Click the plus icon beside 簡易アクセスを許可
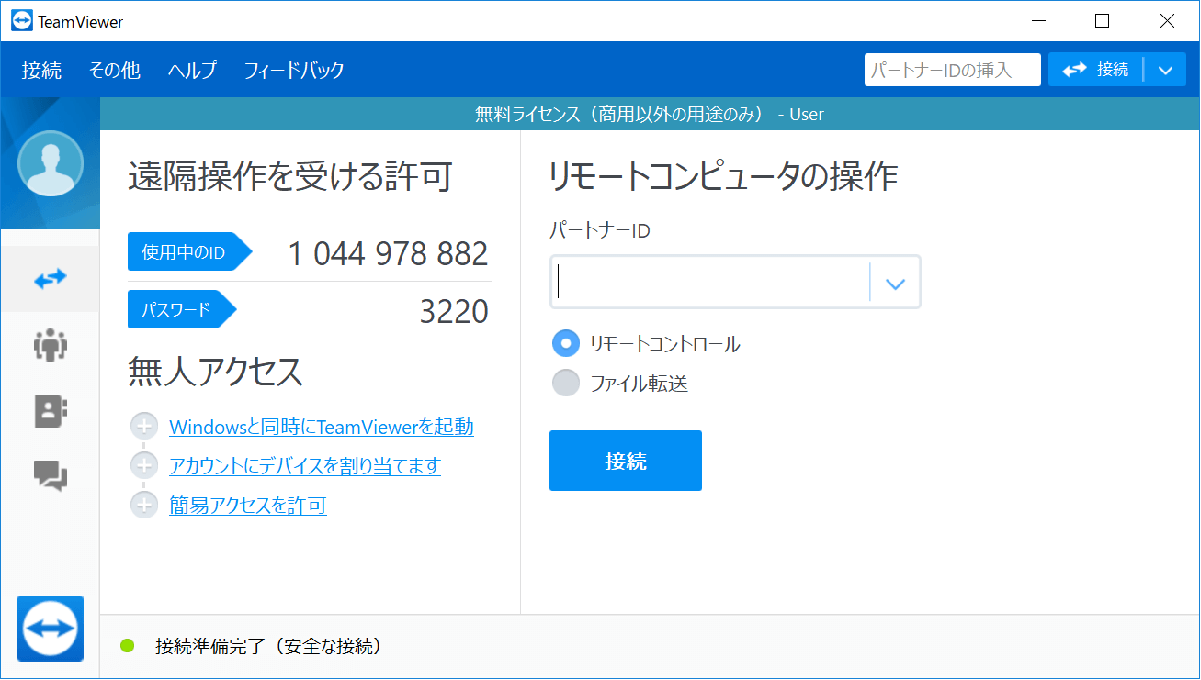1201x680 pixels. coord(144,505)
